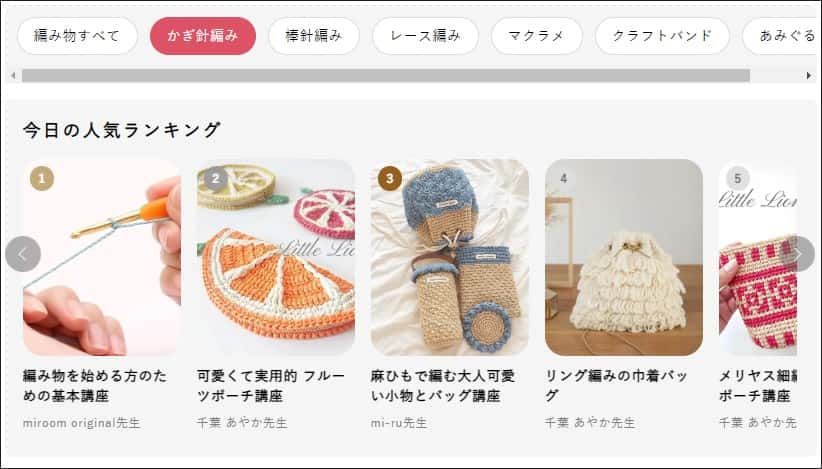Click the next carousel arrow button

coord(797,254)
